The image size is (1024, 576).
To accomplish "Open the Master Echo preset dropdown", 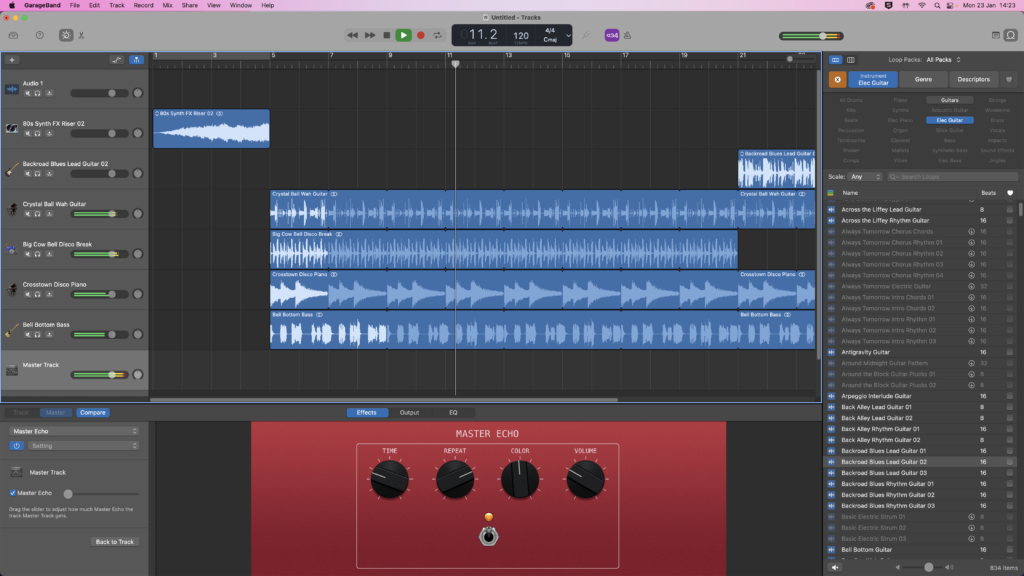I will [74, 432].
